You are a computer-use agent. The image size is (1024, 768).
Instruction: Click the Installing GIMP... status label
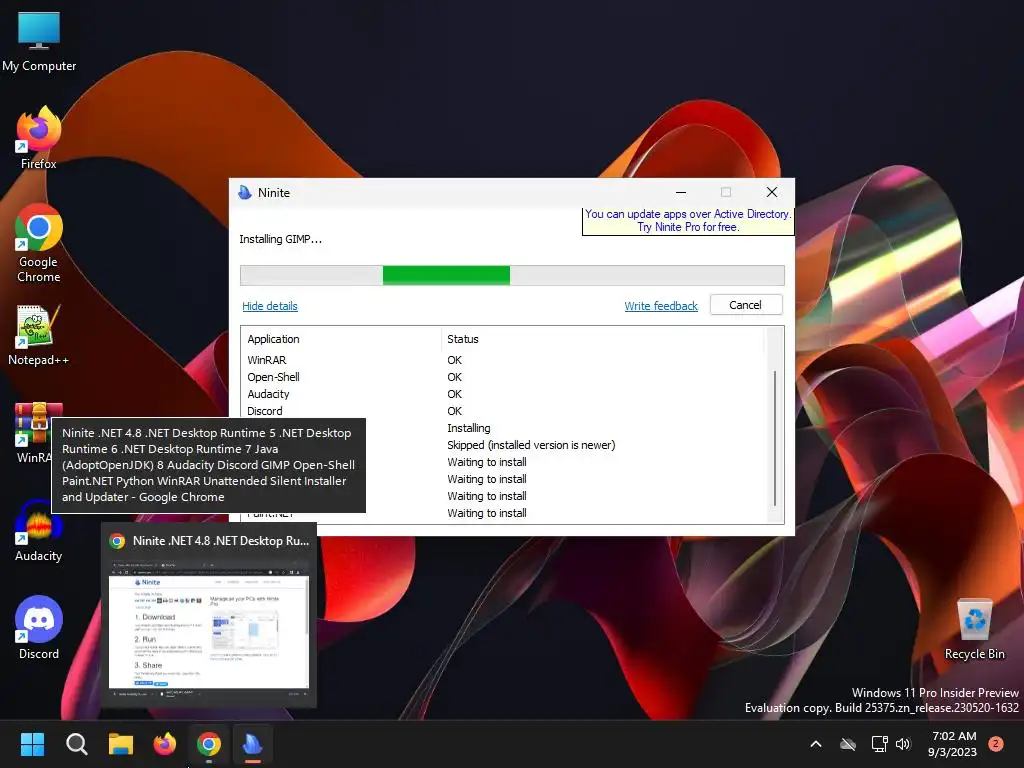point(280,239)
